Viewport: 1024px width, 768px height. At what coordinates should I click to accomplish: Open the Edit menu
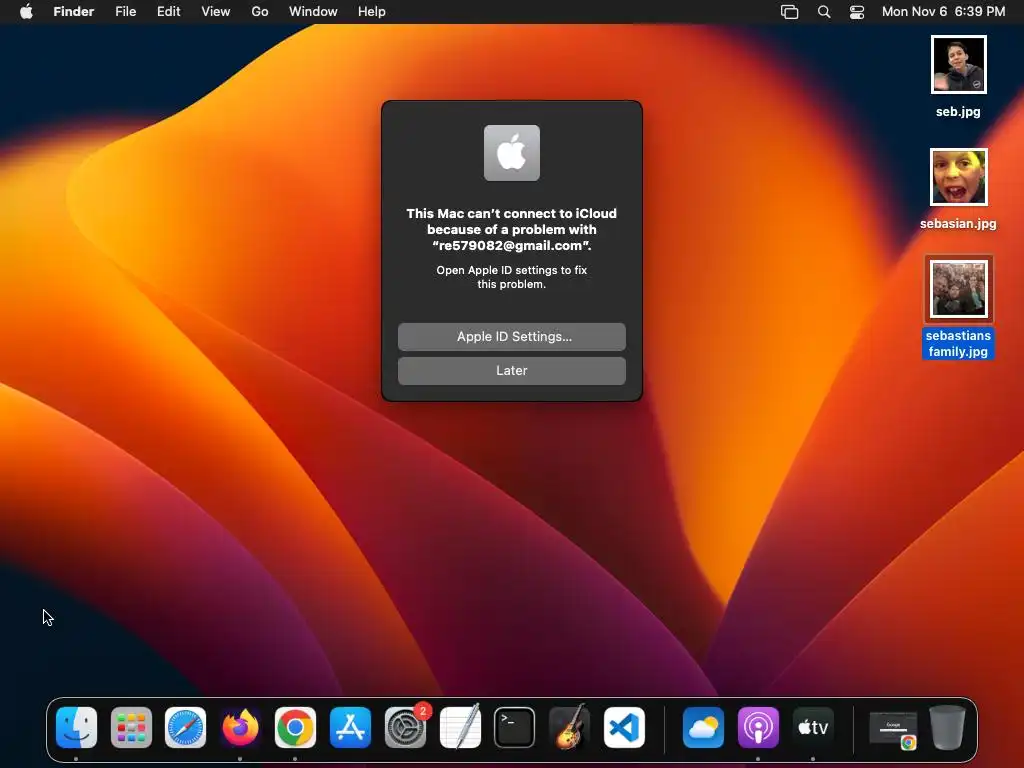[168, 12]
